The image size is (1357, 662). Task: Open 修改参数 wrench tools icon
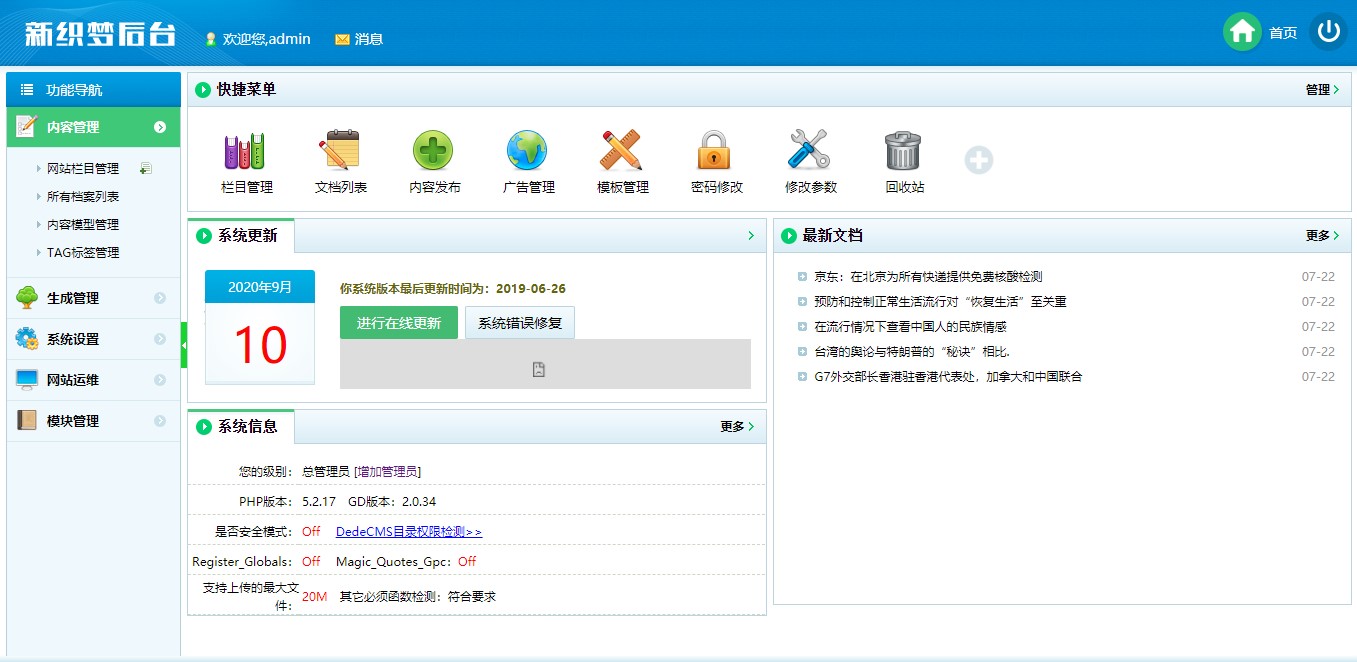tap(809, 151)
